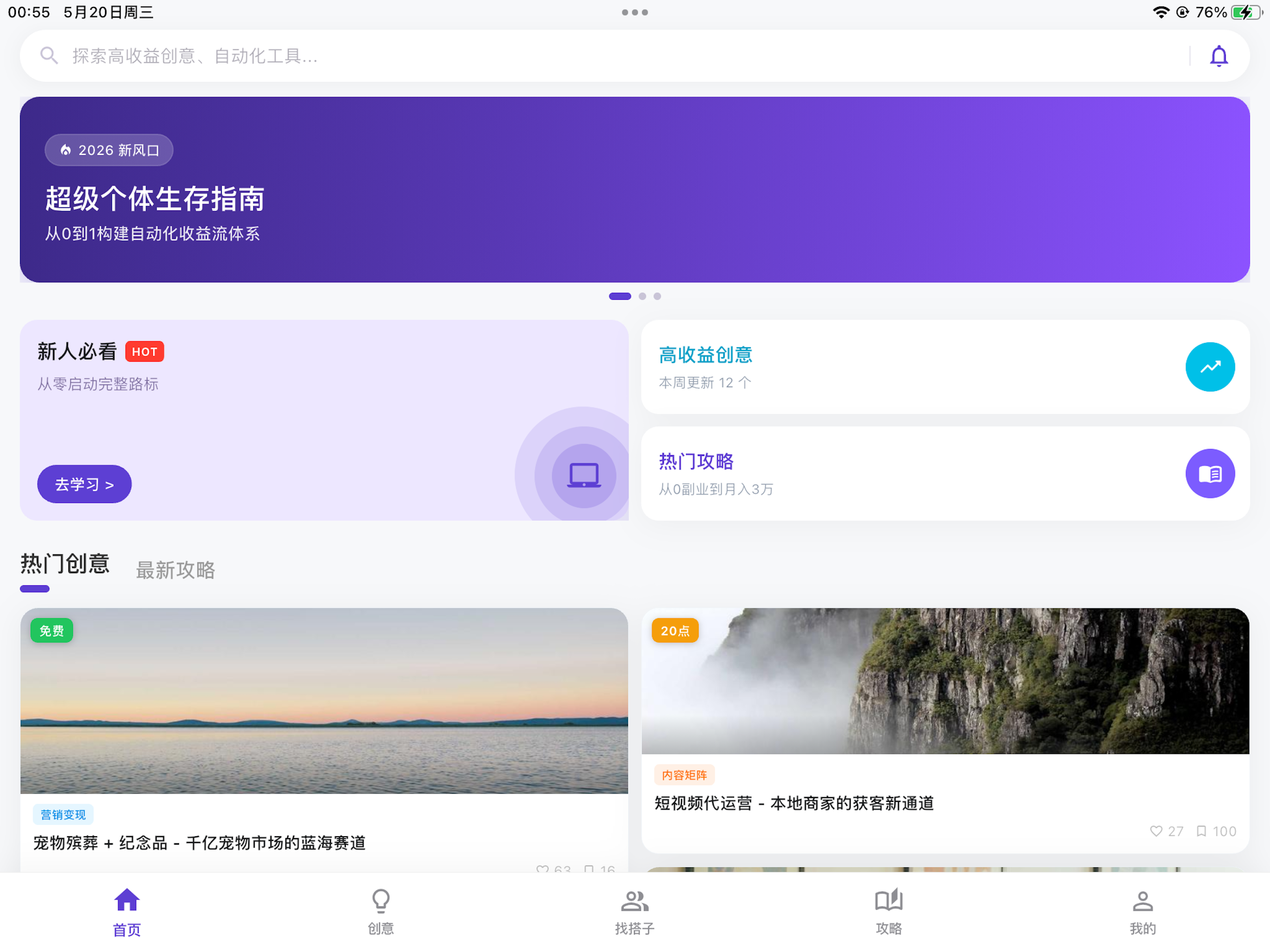
Task: Open the 创意 lightbulb tab
Action: pos(381,912)
